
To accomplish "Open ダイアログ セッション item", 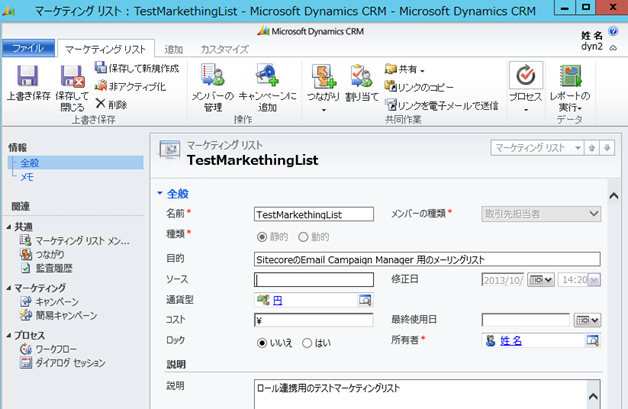I will coord(62,363).
